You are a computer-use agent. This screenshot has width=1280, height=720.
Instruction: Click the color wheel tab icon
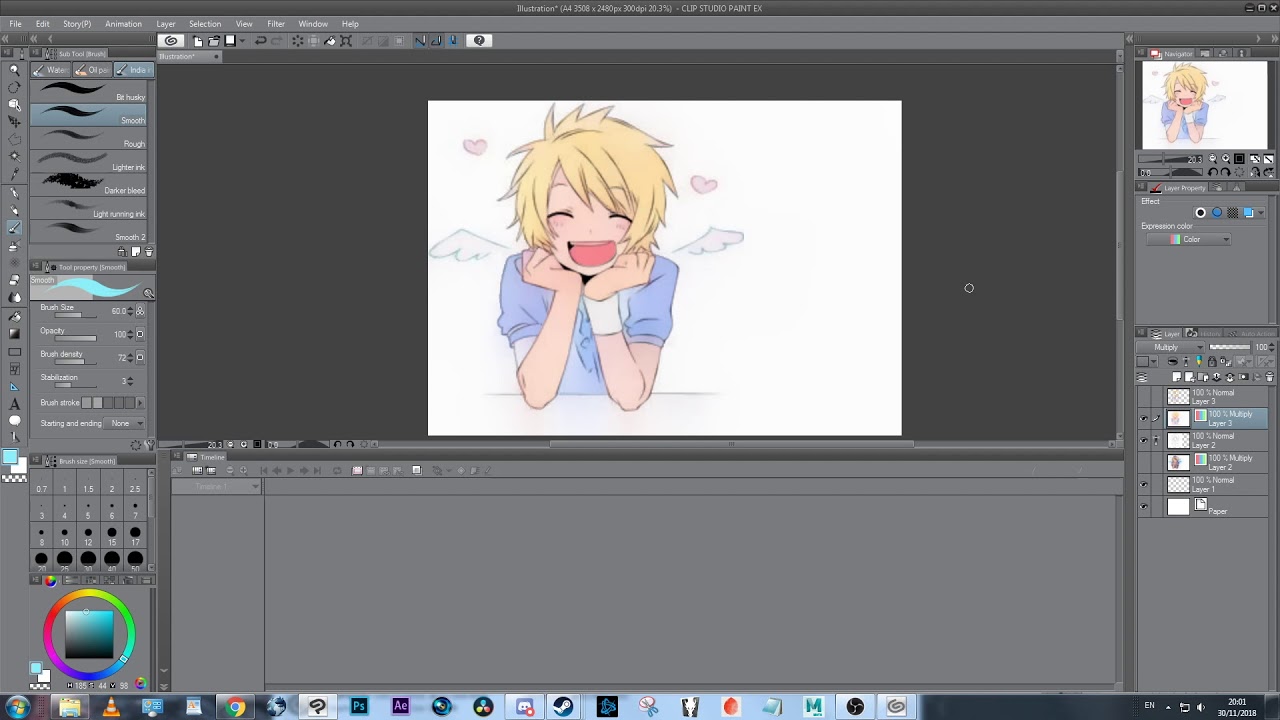click(x=49, y=580)
